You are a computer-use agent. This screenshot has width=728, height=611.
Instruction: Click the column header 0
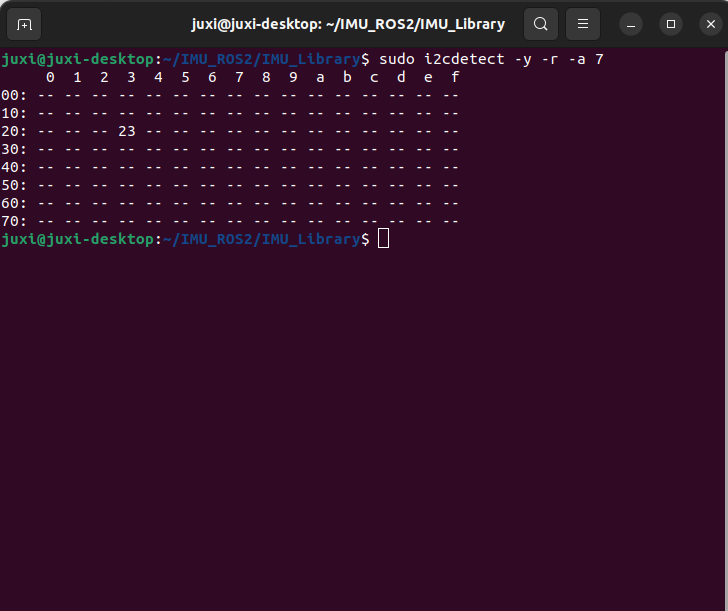click(x=50, y=77)
